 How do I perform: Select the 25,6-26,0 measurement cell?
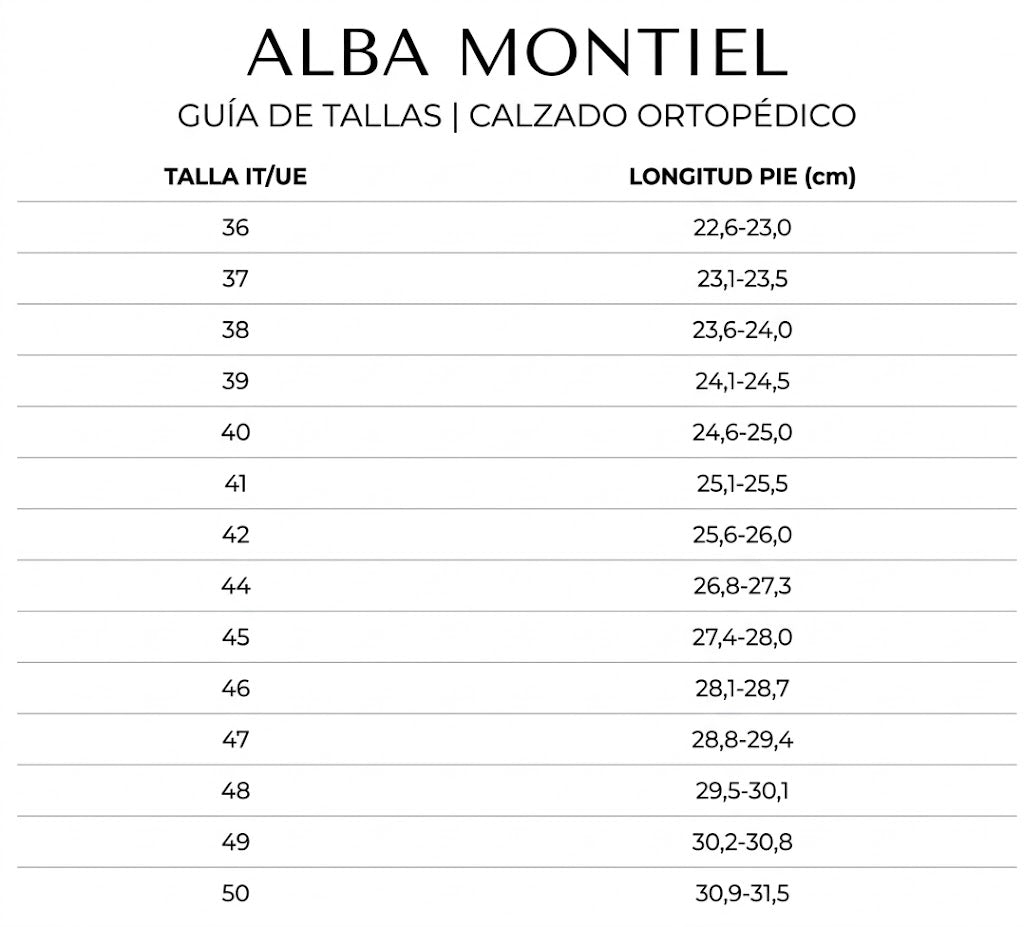(x=742, y=535)
